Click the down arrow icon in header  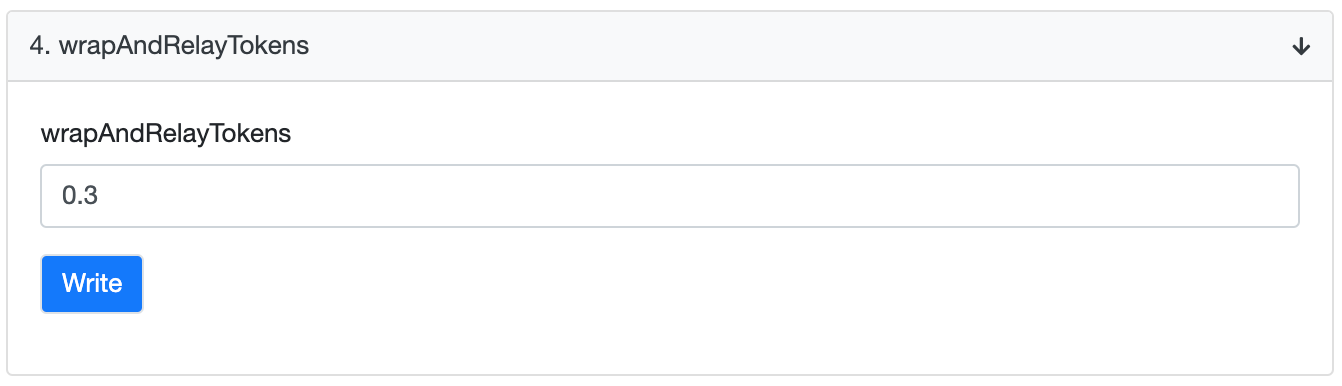[1301, 47]
